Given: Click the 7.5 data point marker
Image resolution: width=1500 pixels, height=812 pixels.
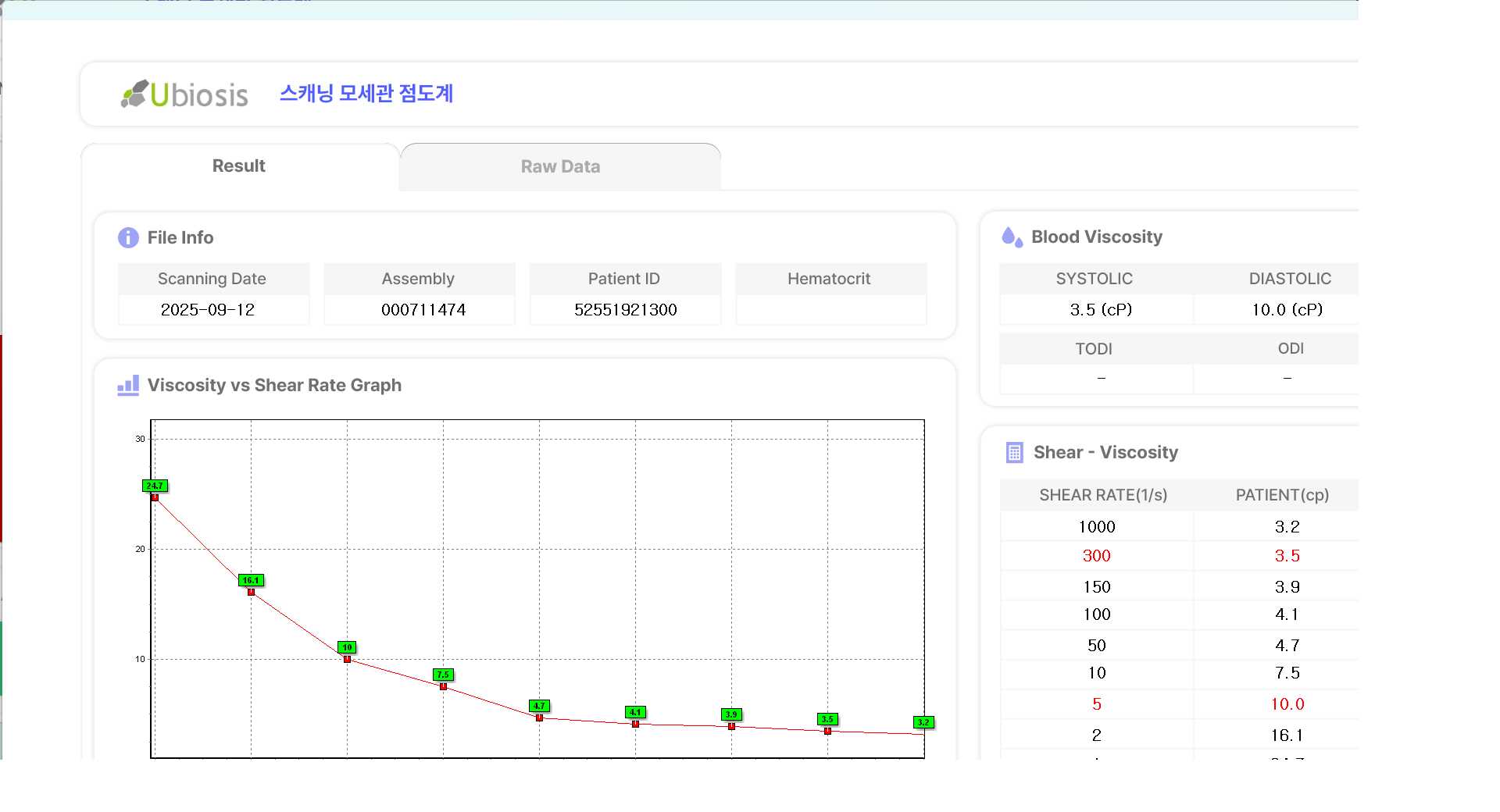Looking at the screenshot, I should coord(443,675).
